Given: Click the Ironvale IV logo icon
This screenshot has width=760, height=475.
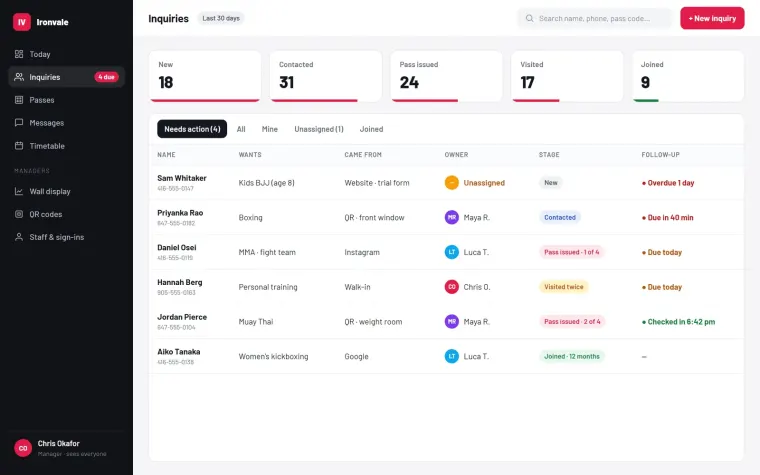Looking at the screenshot, I should [21, 22].
